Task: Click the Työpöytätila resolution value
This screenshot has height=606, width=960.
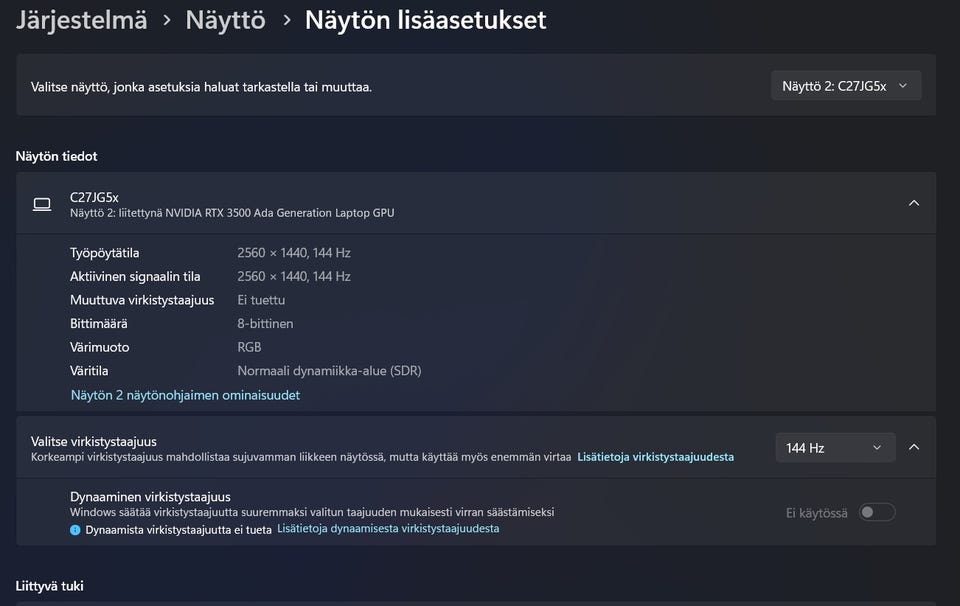Action: pos(294,253)
